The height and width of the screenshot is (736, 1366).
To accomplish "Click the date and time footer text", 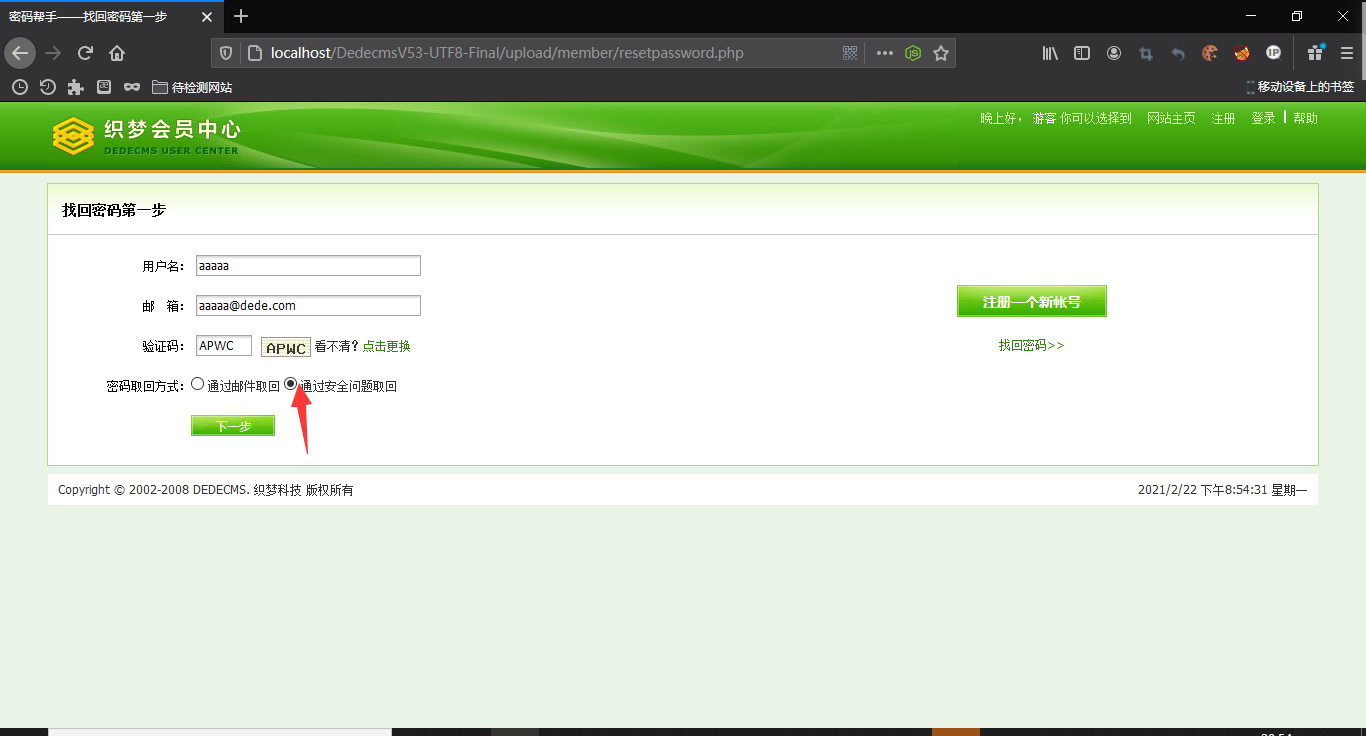I will pos(1222,490).
